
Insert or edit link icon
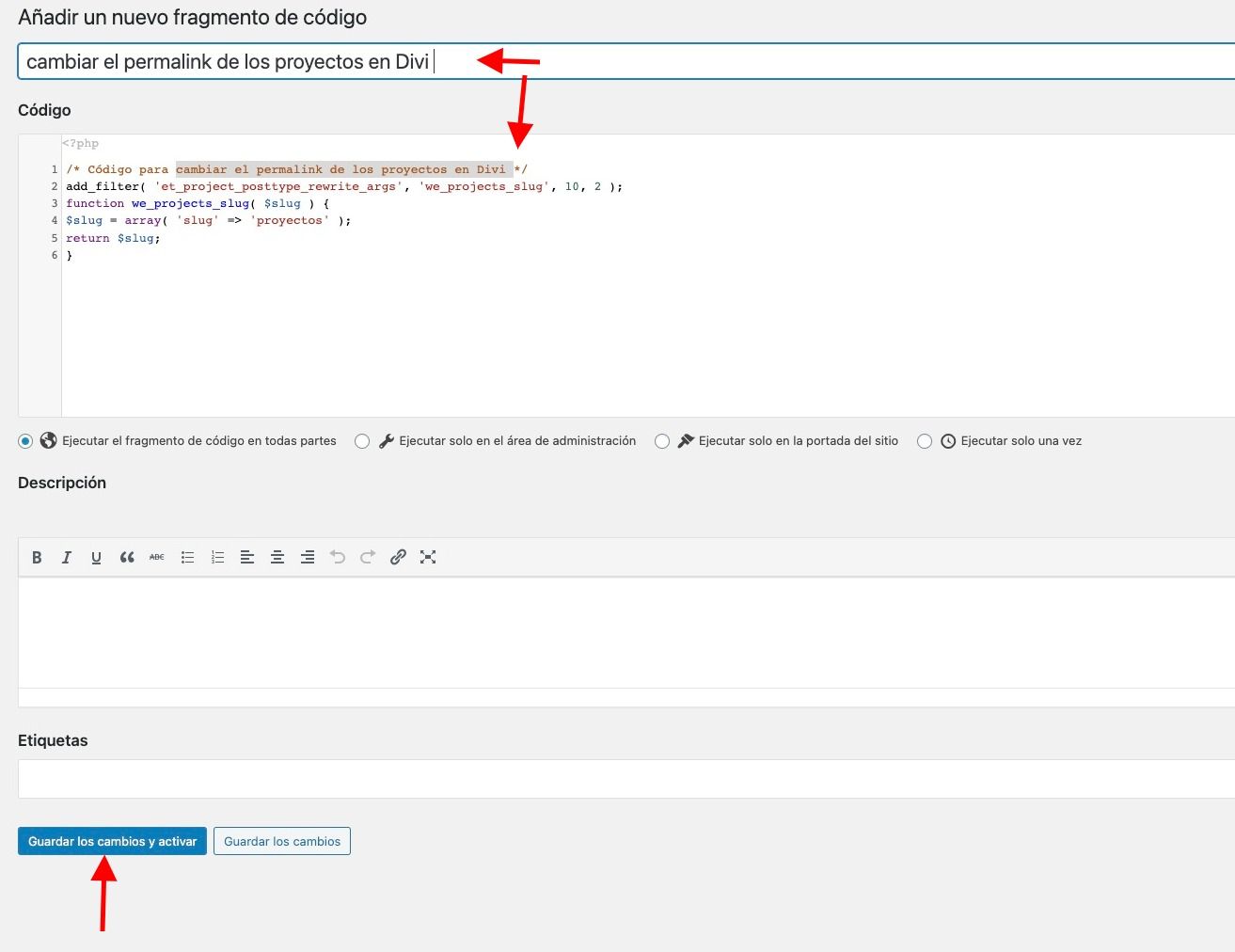coord(398,557)
